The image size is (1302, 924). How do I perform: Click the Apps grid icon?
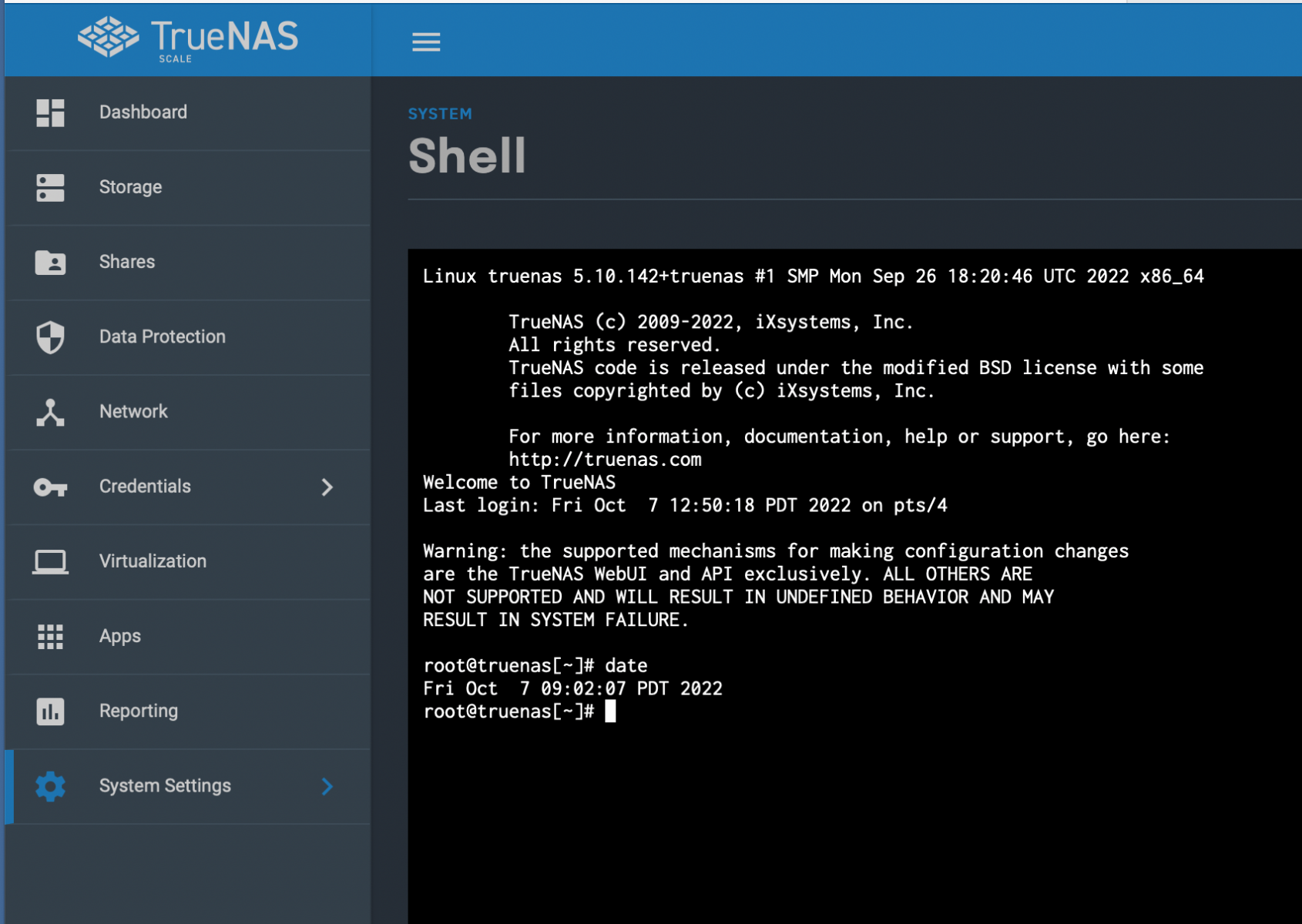(50, 636)
